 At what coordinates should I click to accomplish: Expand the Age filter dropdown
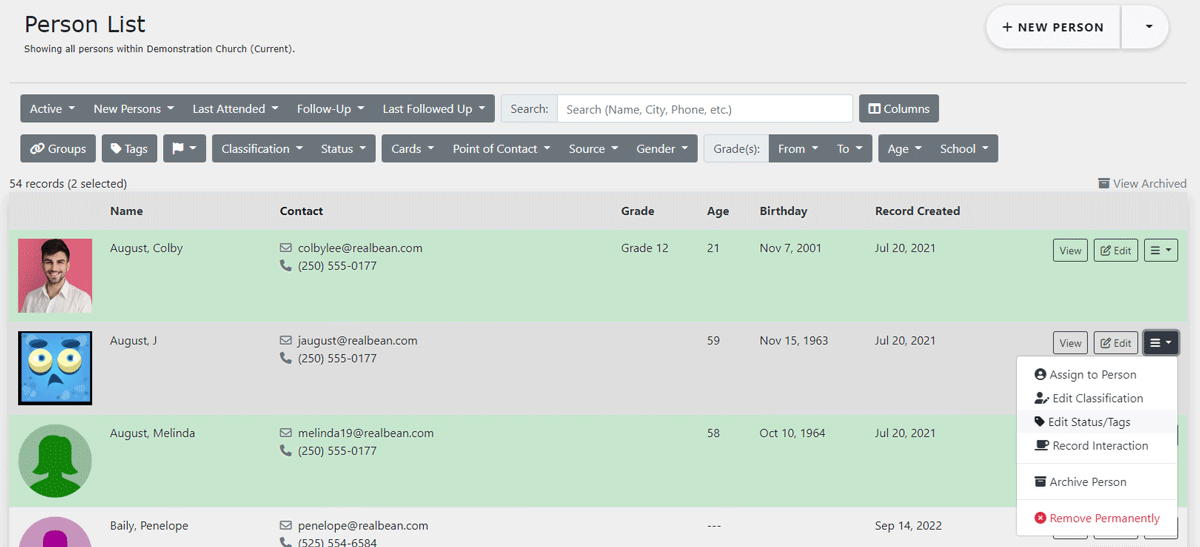pyautogui.click(x=904, y=149)
